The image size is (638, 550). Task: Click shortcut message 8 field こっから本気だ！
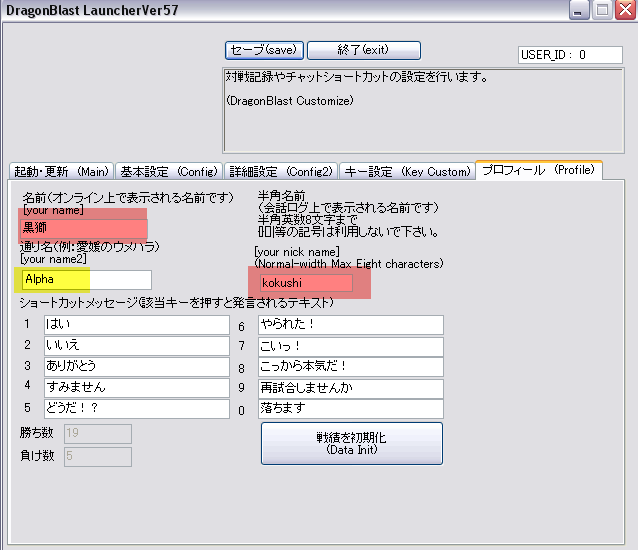(x=351, y=367)
